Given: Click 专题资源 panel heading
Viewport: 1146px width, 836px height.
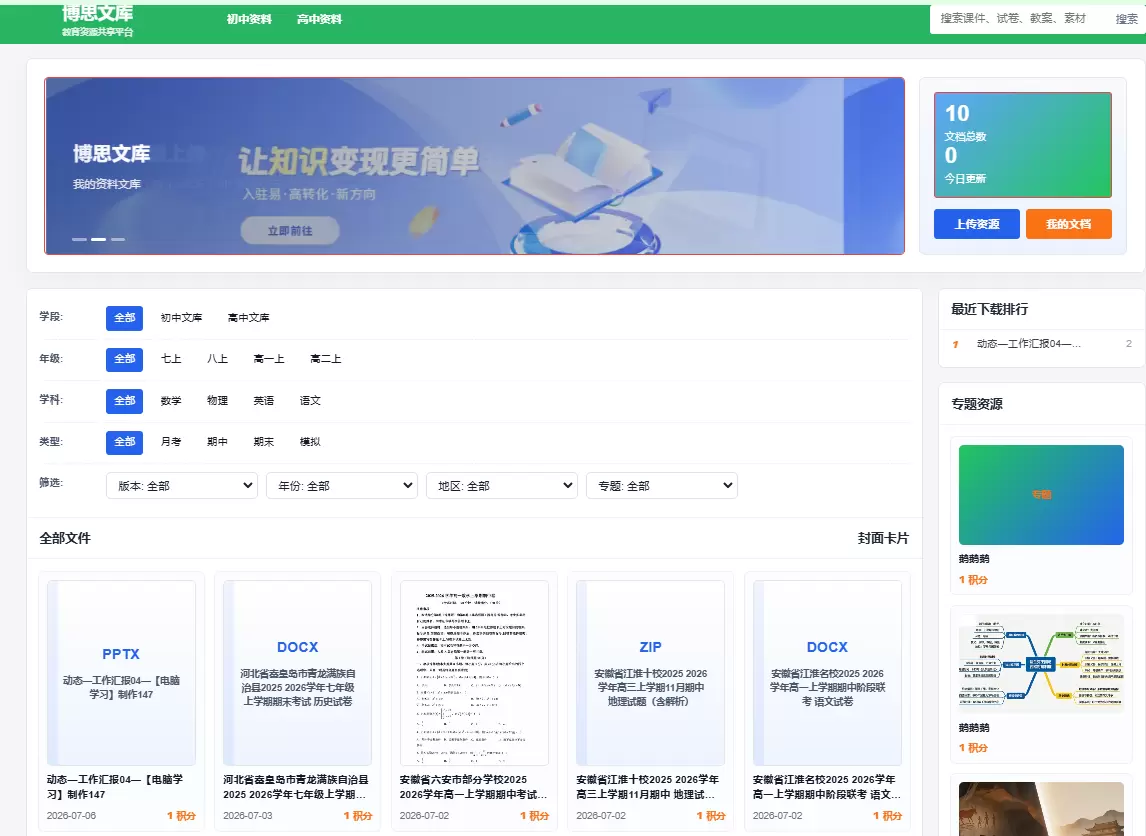Looking at the screenshot, I should point(976,404).
